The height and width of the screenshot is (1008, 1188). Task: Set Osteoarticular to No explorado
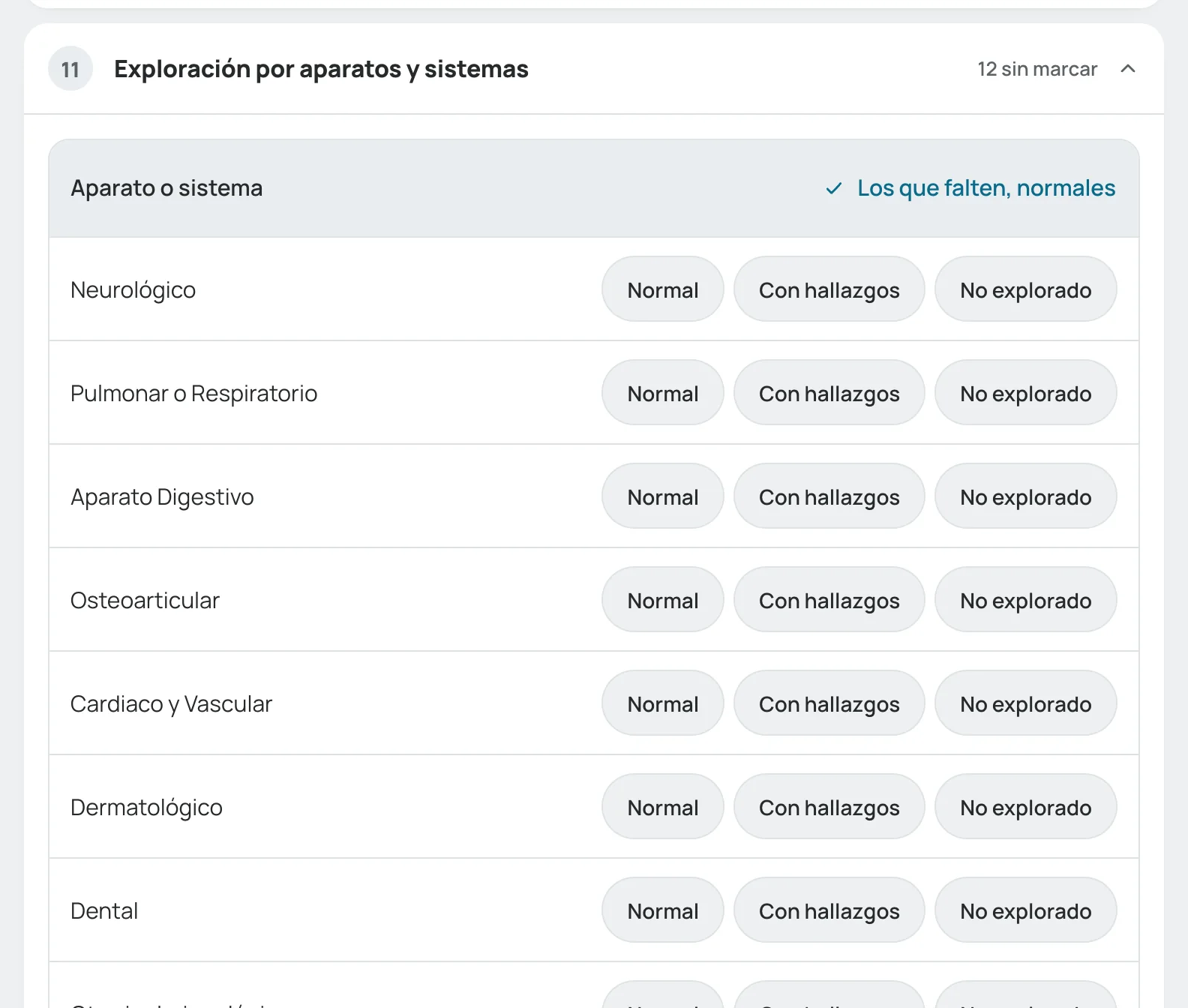click(1026, 600)
